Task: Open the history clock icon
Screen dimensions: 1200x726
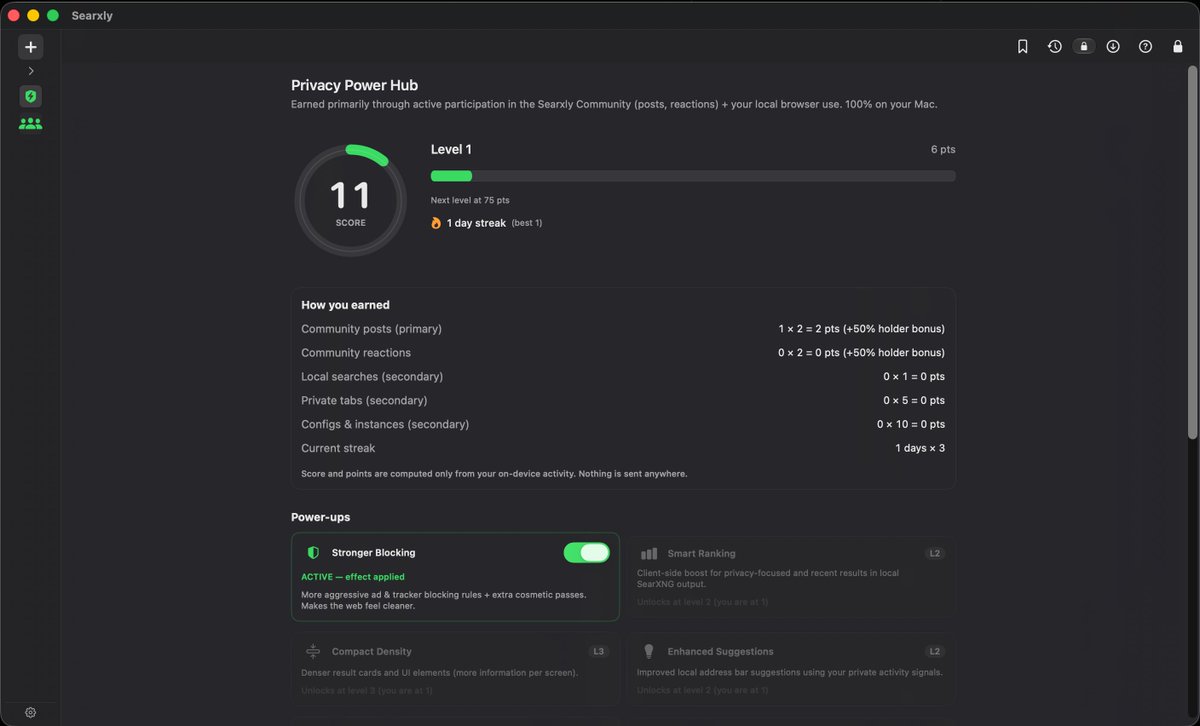Action: [x=1054, y=46]
